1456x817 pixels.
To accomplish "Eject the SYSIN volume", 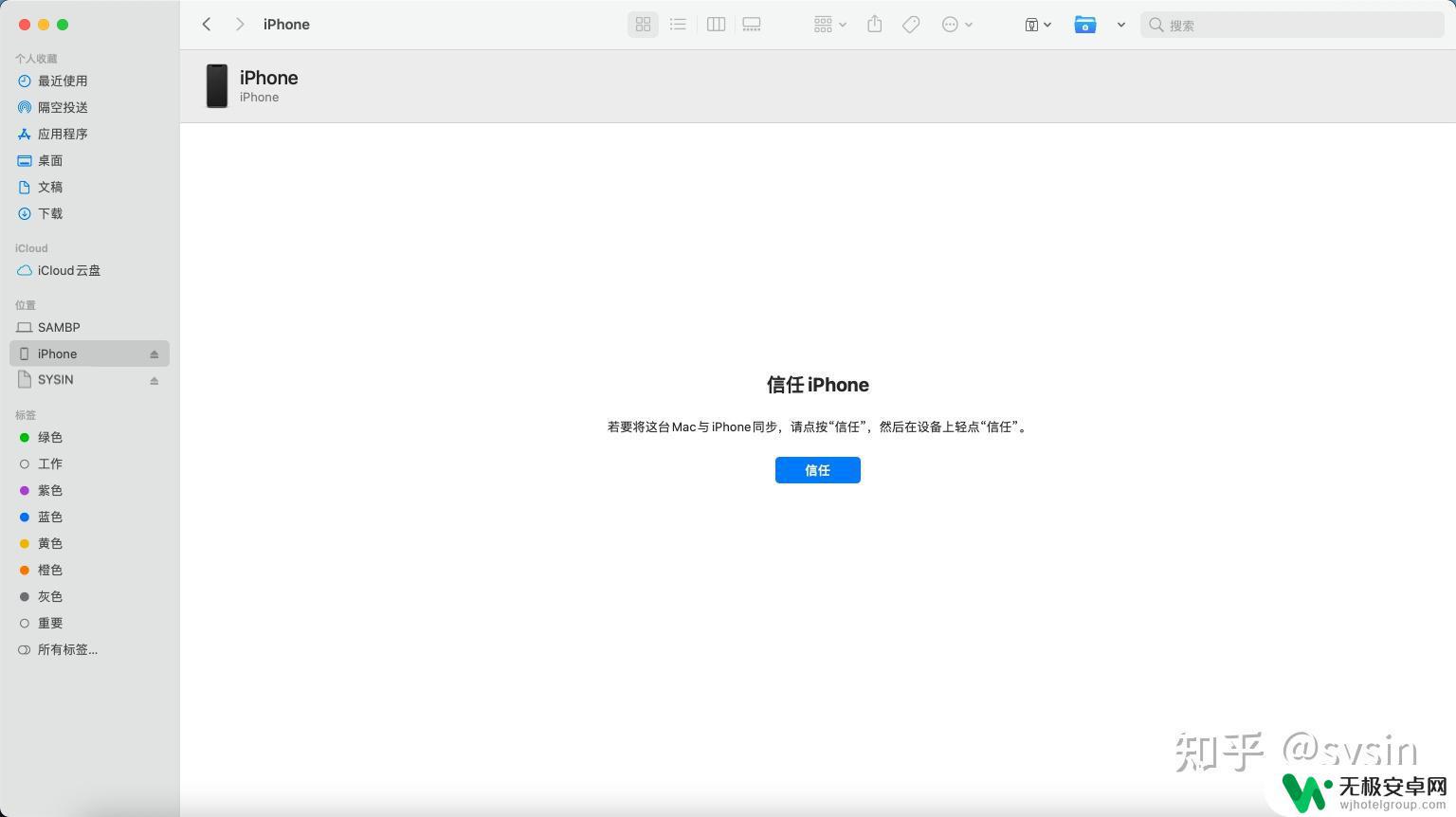I will 154,381.
